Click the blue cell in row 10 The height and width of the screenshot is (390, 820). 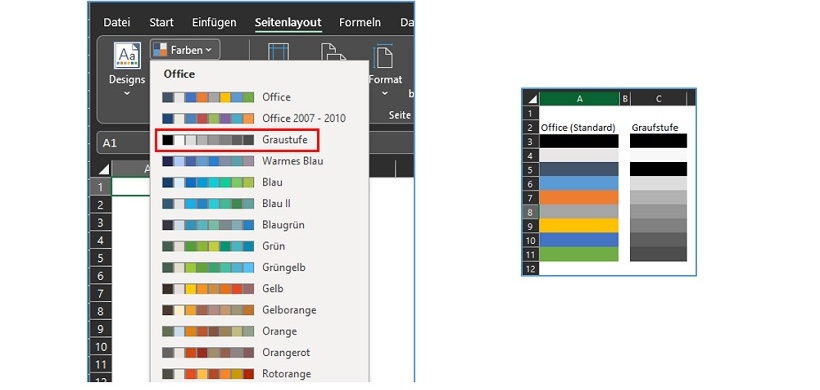[579, 240]
